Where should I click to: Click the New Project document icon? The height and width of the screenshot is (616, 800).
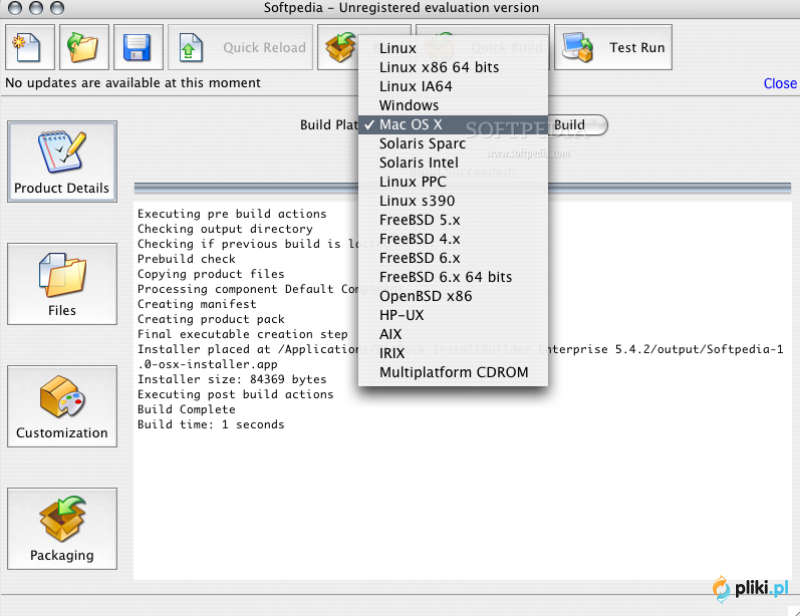tap(30, 47)
